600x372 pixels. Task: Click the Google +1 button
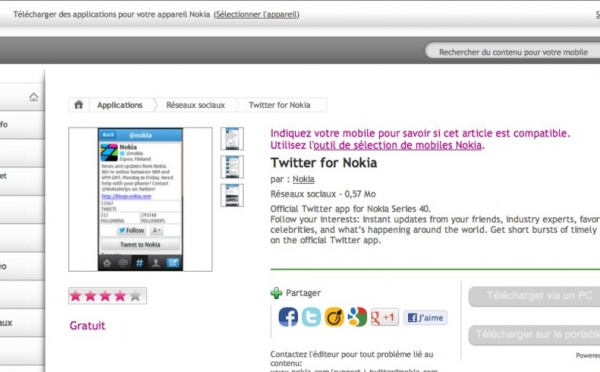click(x=385, y=317)
